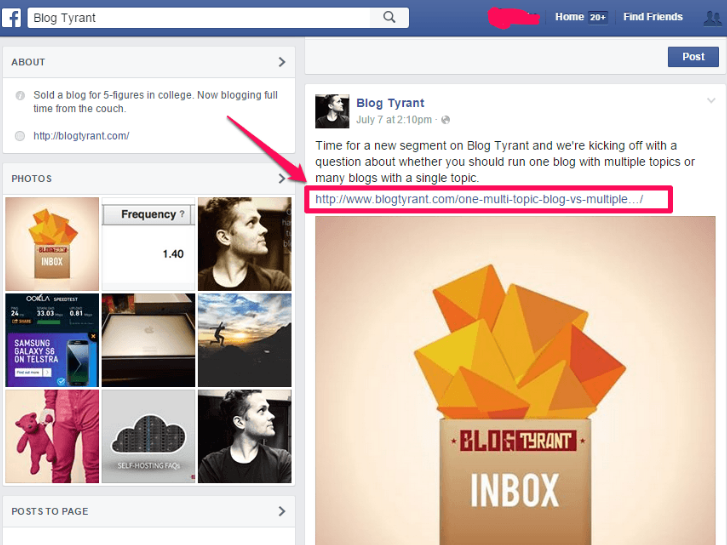This screenshot has width=727, height=545.
Task: Open the Samsung Galaxy S6 speedtest thumbnail
Action: (x=52, y=340)
